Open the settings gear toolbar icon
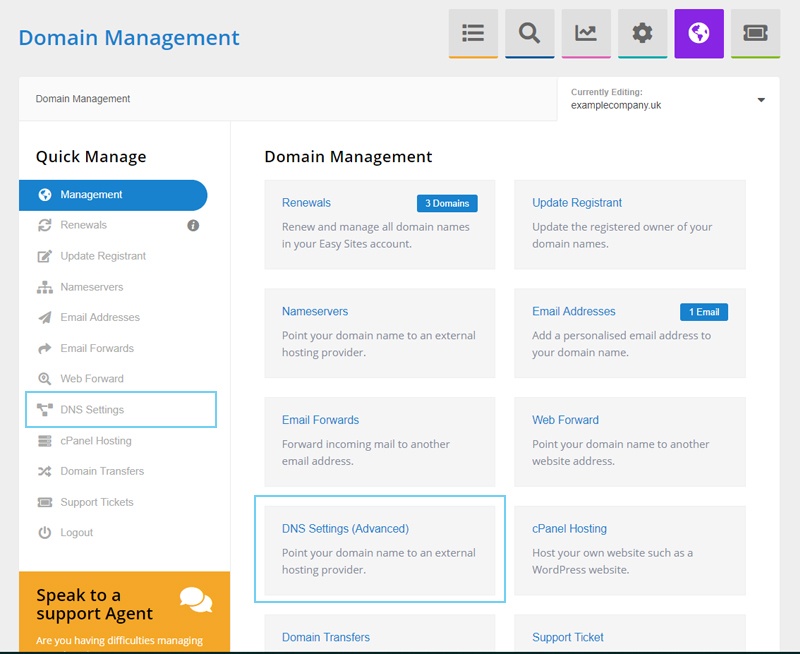This screenshot has height=654, width=800. pos(642,34)
